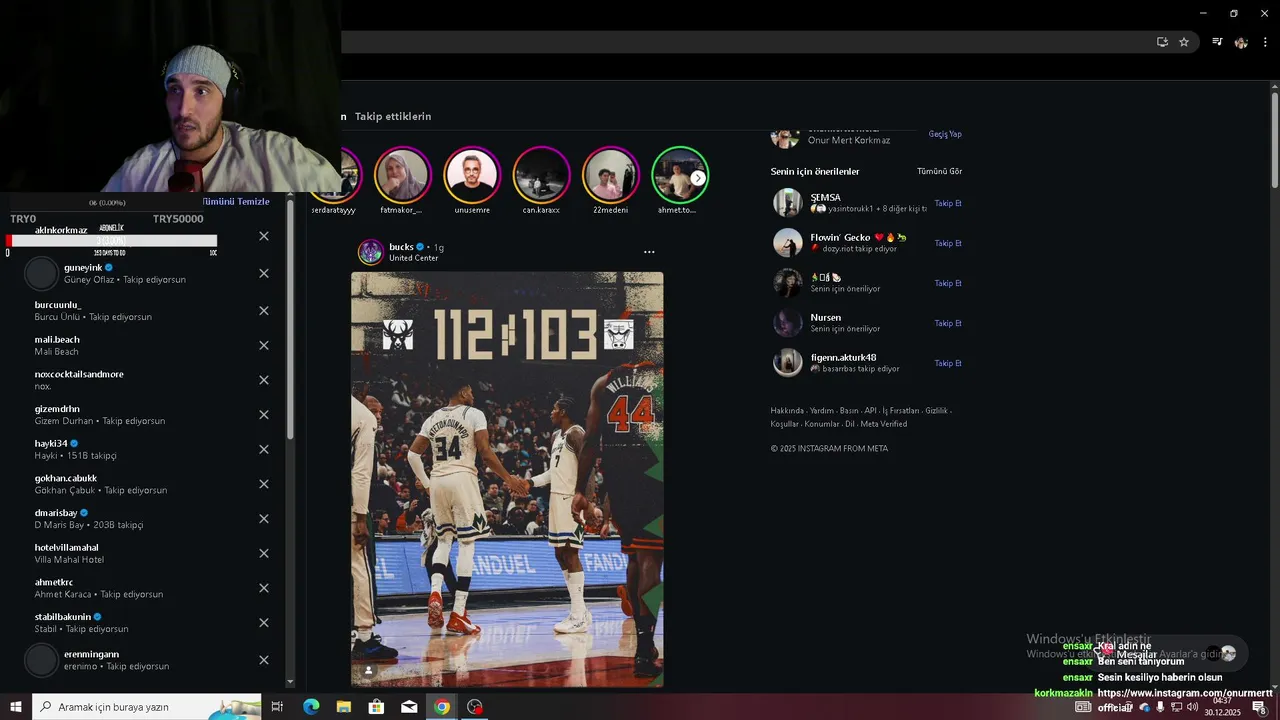Viewport: 1280px width, 720px height.
Task: Launch Microsoft Edge from taskbar
Action: [x=311, y=707]
